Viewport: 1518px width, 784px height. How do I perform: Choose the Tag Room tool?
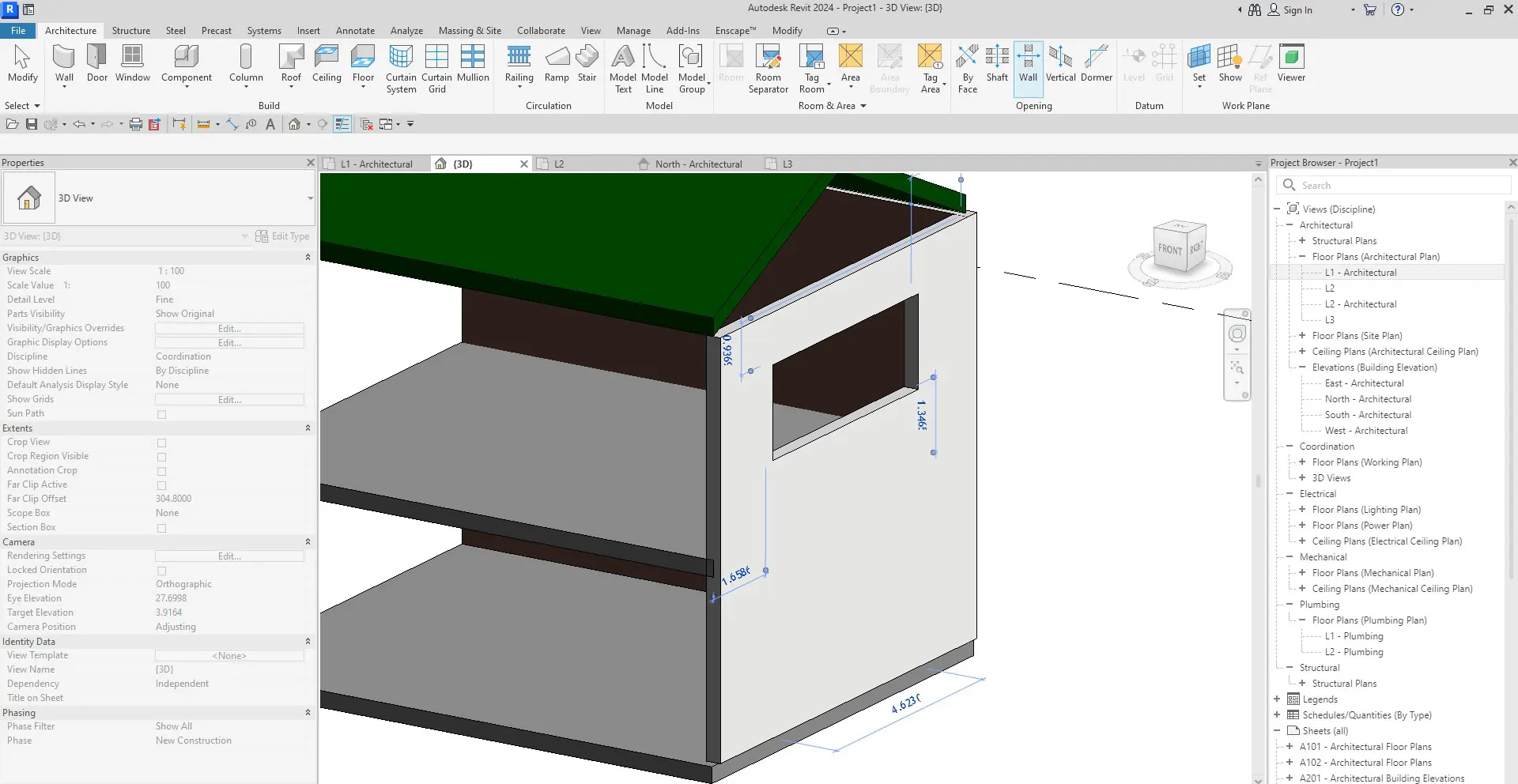812,69
